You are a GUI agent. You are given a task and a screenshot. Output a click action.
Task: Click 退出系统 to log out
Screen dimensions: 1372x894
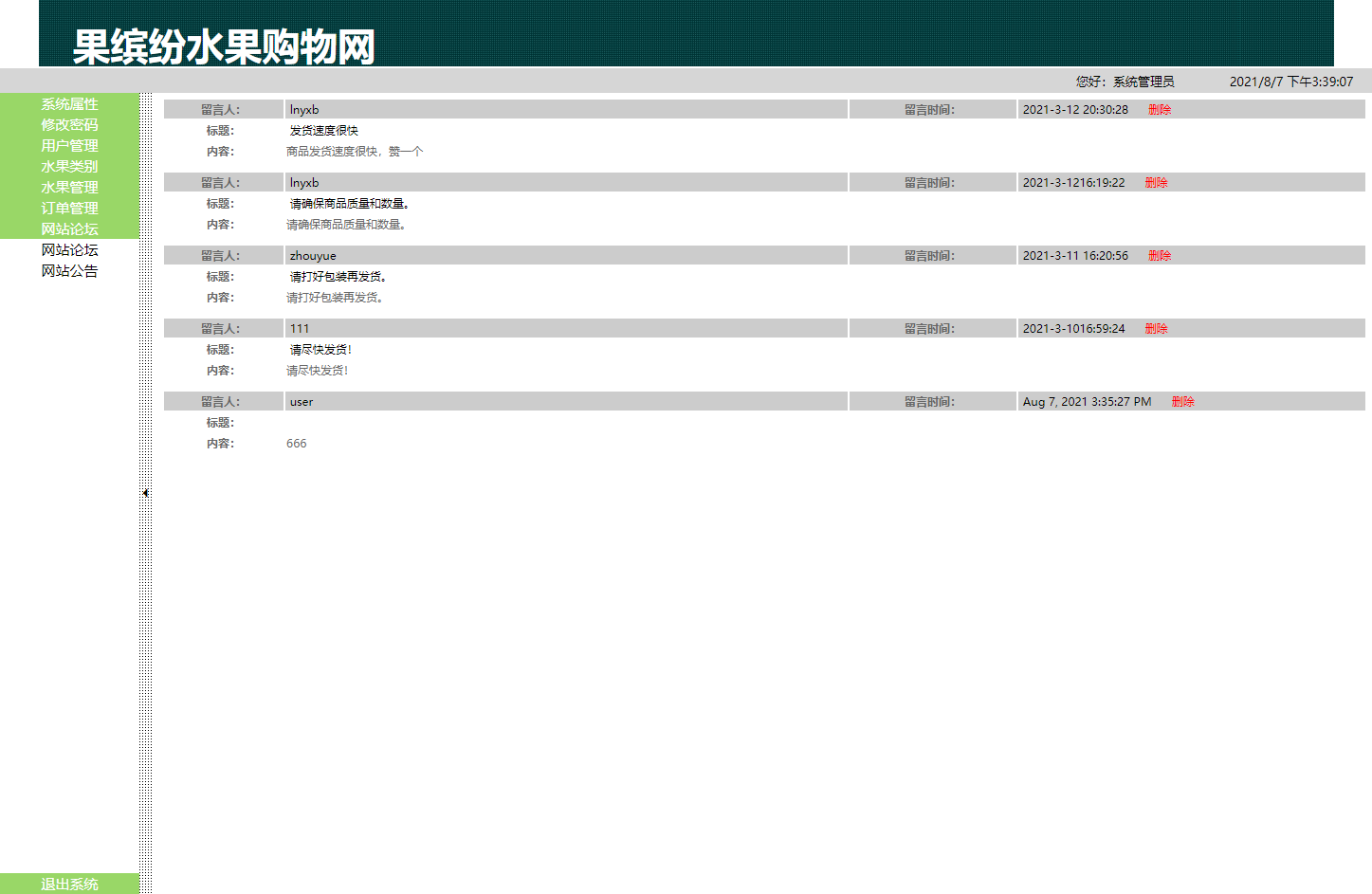coord(68,884)
